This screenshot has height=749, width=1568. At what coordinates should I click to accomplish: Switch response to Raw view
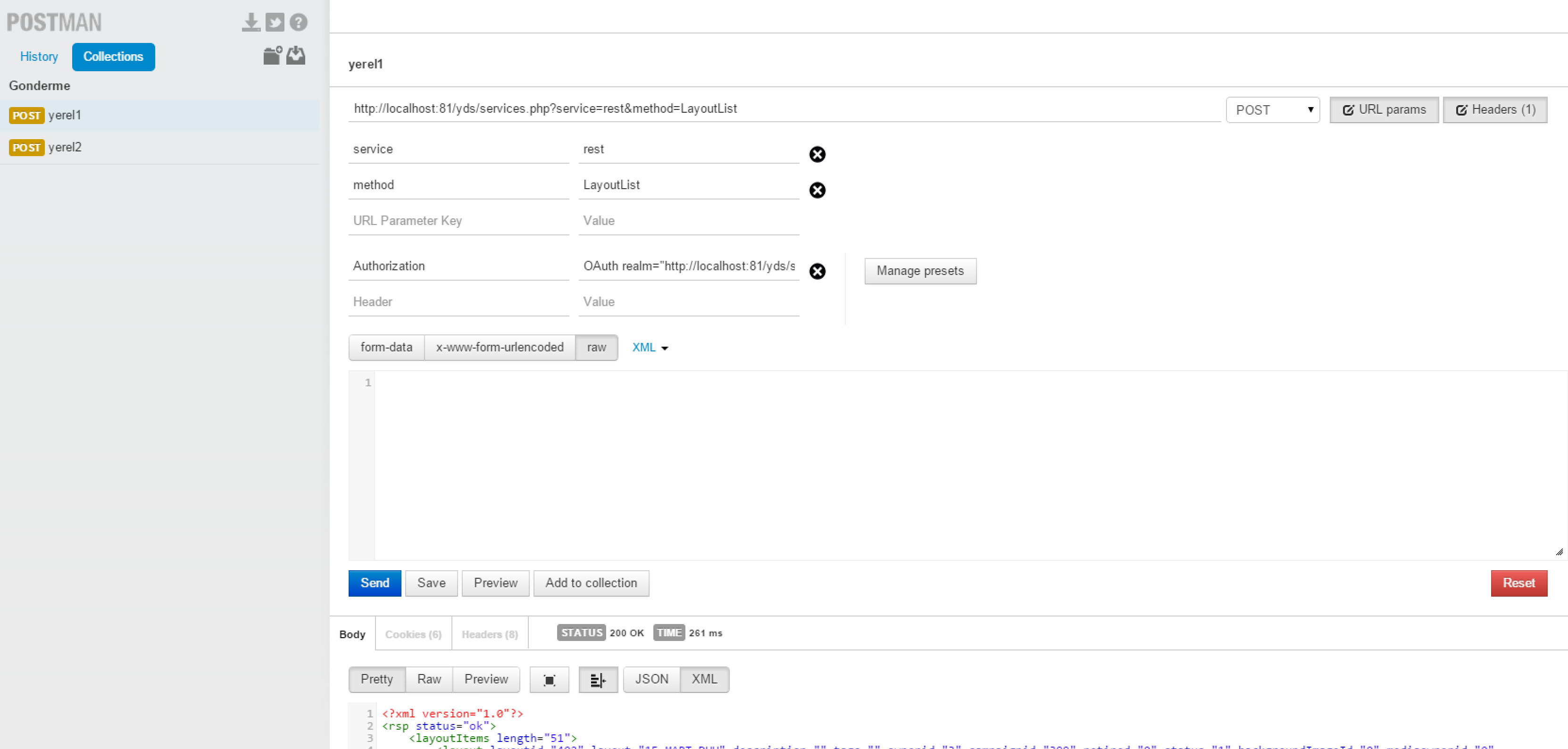[429, 680]
